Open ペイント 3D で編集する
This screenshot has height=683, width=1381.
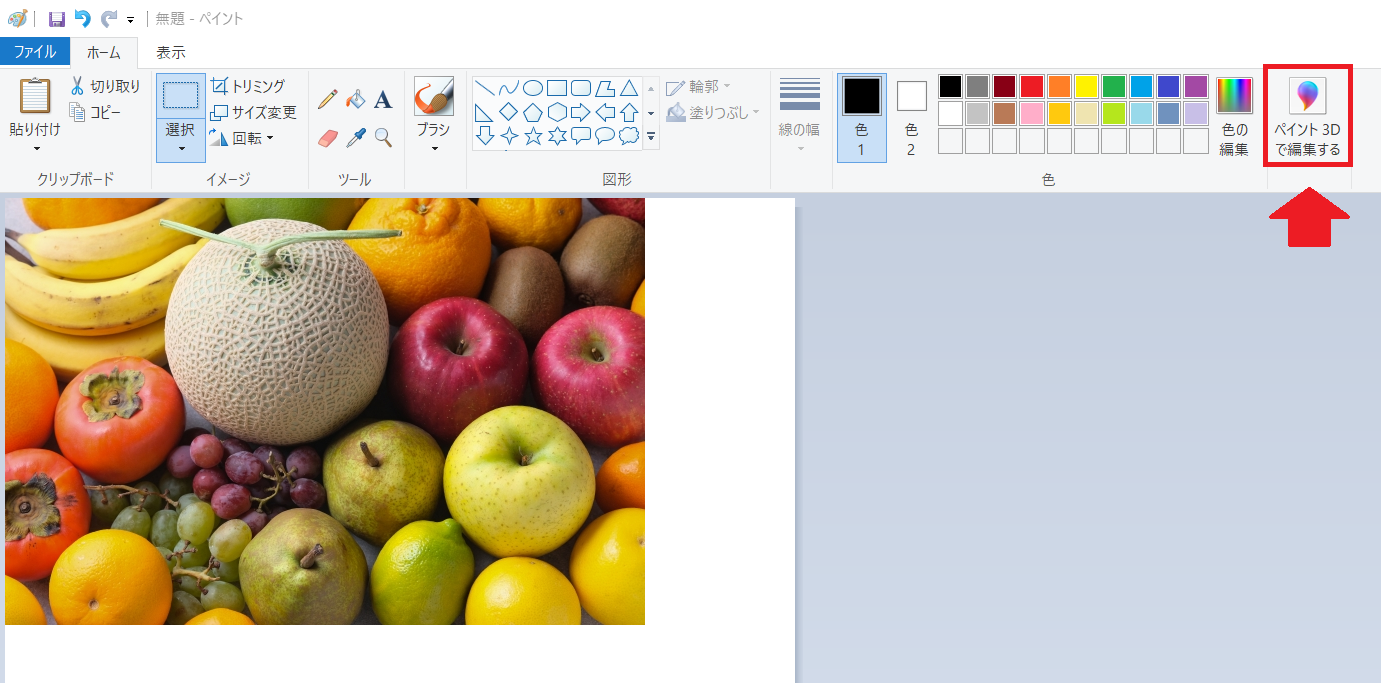click(x=1307, y=119)
